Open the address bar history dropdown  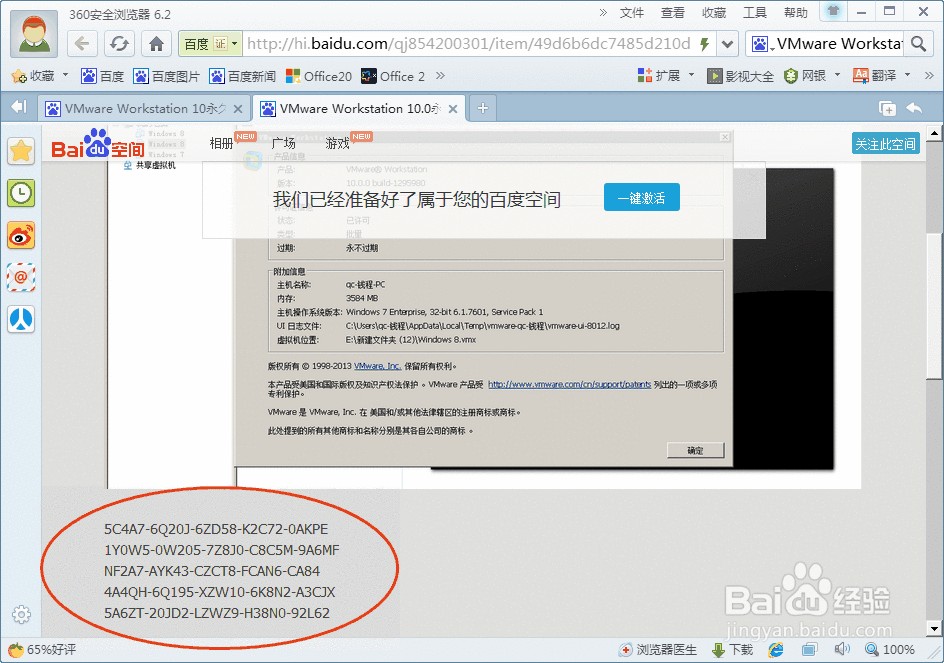click(728, 43)
